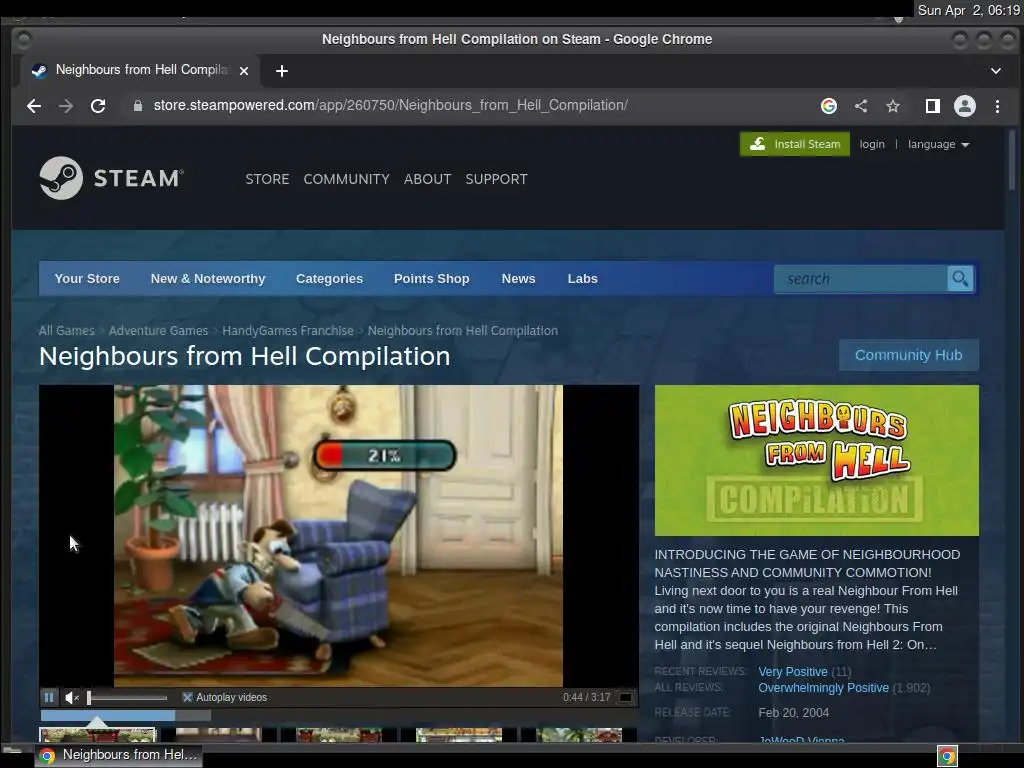Select the fourth media thumbnail

458,735
